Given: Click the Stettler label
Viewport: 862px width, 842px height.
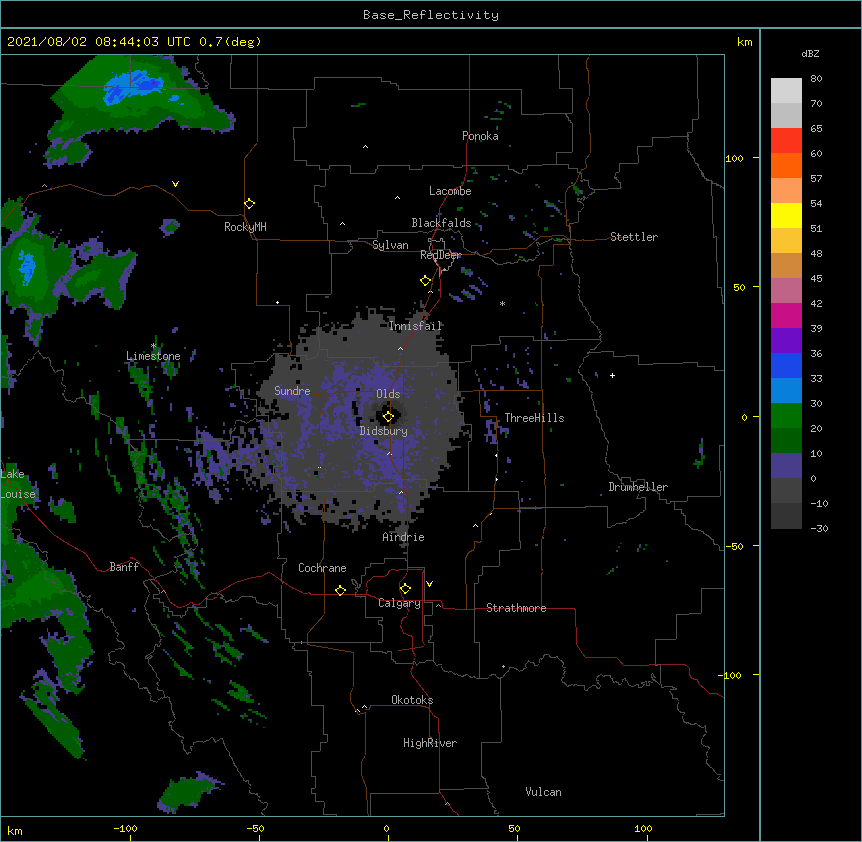Looking at the screenshot, I should [x=634, y=237].
